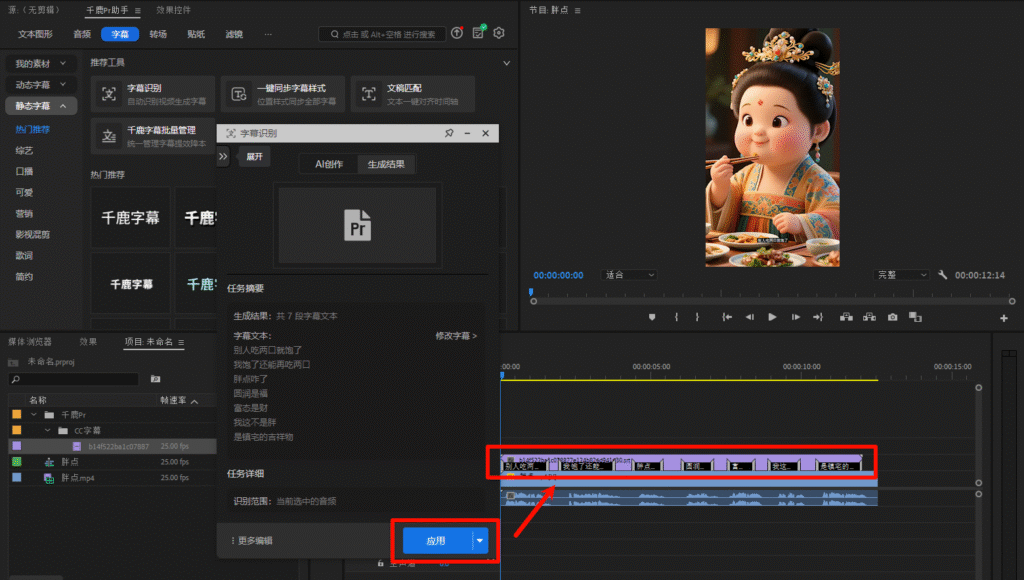Open comparison view icon
Viewport: 1024px width, 580px height.
916,317
